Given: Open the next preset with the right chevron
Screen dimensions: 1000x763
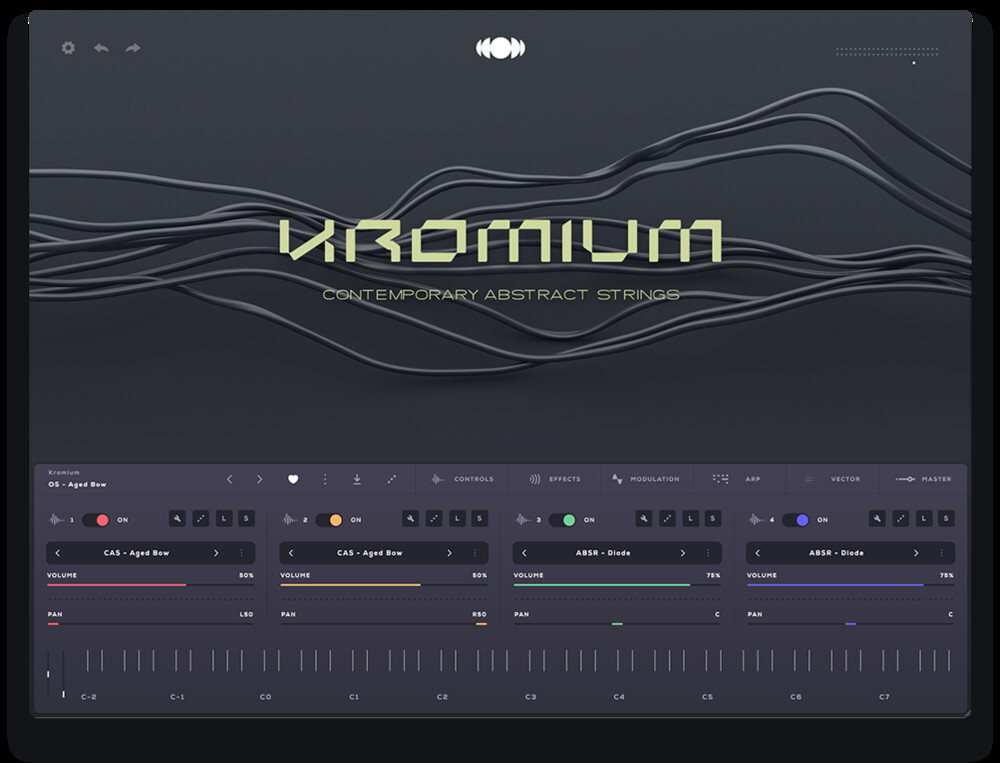Looking at the screenshot, I should [259, 479].
